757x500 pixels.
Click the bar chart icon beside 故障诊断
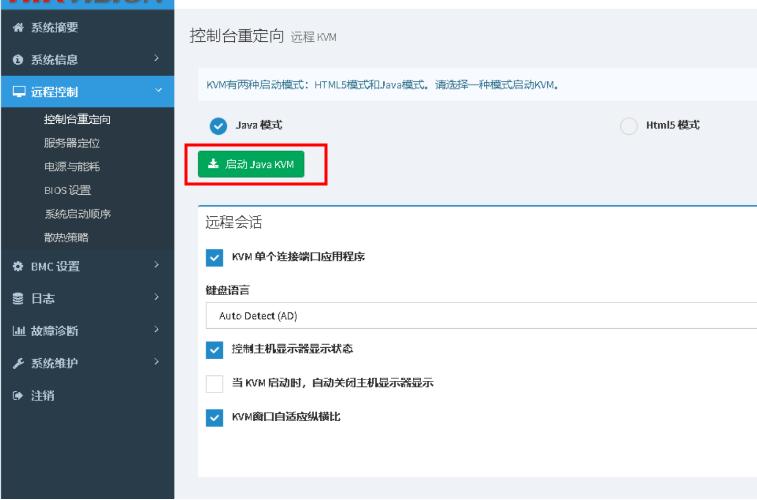point(18,331)
